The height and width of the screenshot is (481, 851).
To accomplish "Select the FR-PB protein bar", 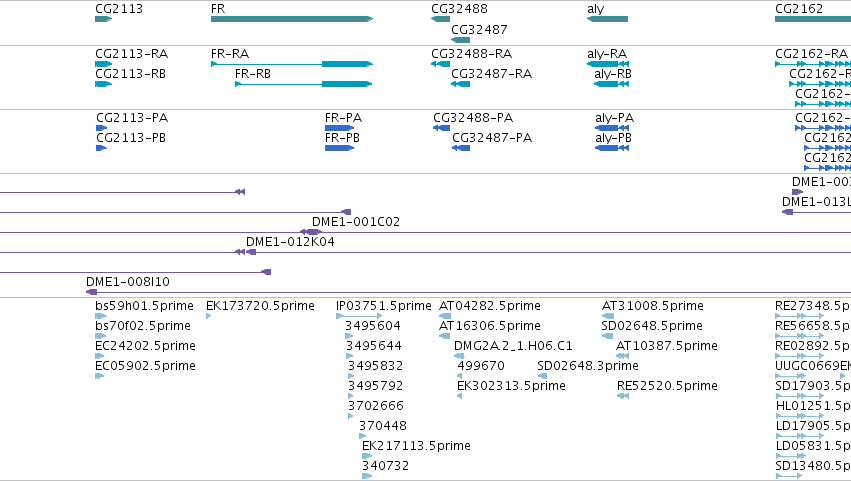I will coord(339,148).
